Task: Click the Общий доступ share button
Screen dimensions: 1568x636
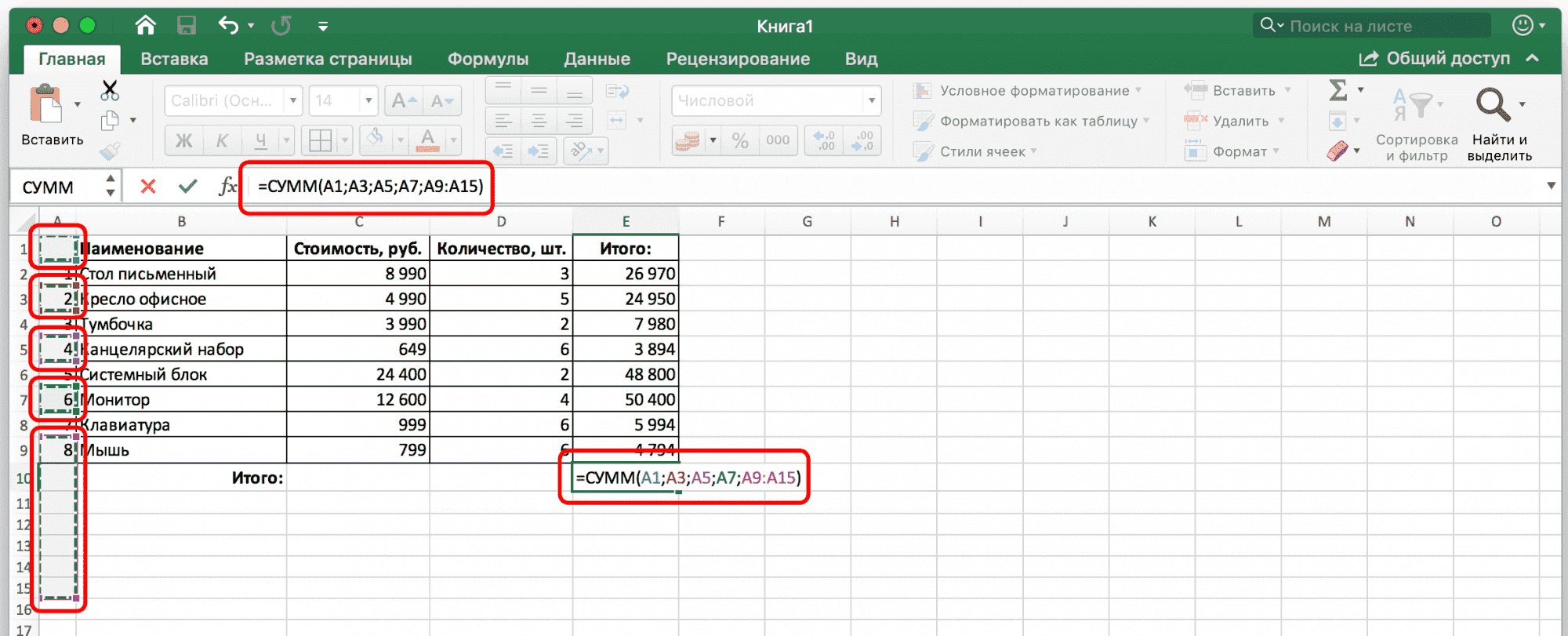Action: tap(1435, 59)
